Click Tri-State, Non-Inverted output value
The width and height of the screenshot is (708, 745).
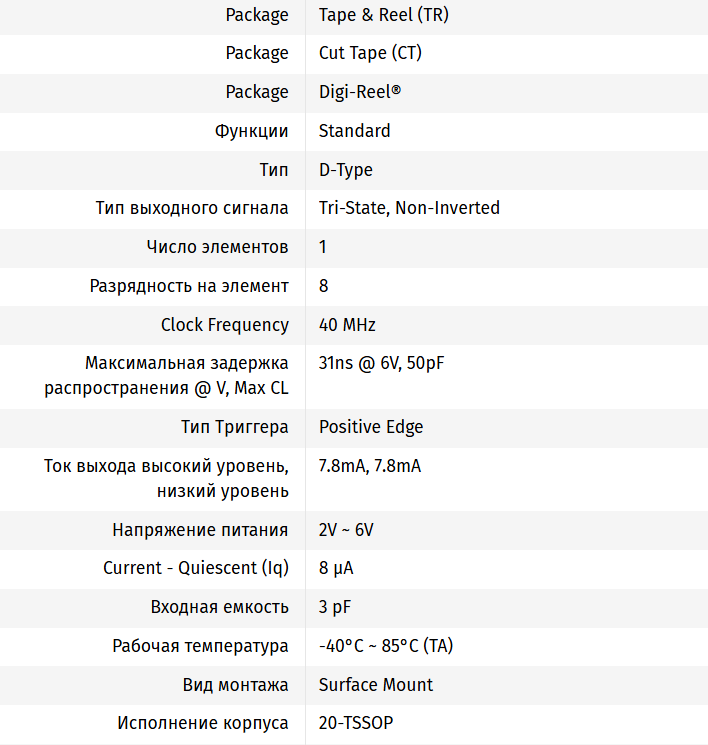click(409, 208)
